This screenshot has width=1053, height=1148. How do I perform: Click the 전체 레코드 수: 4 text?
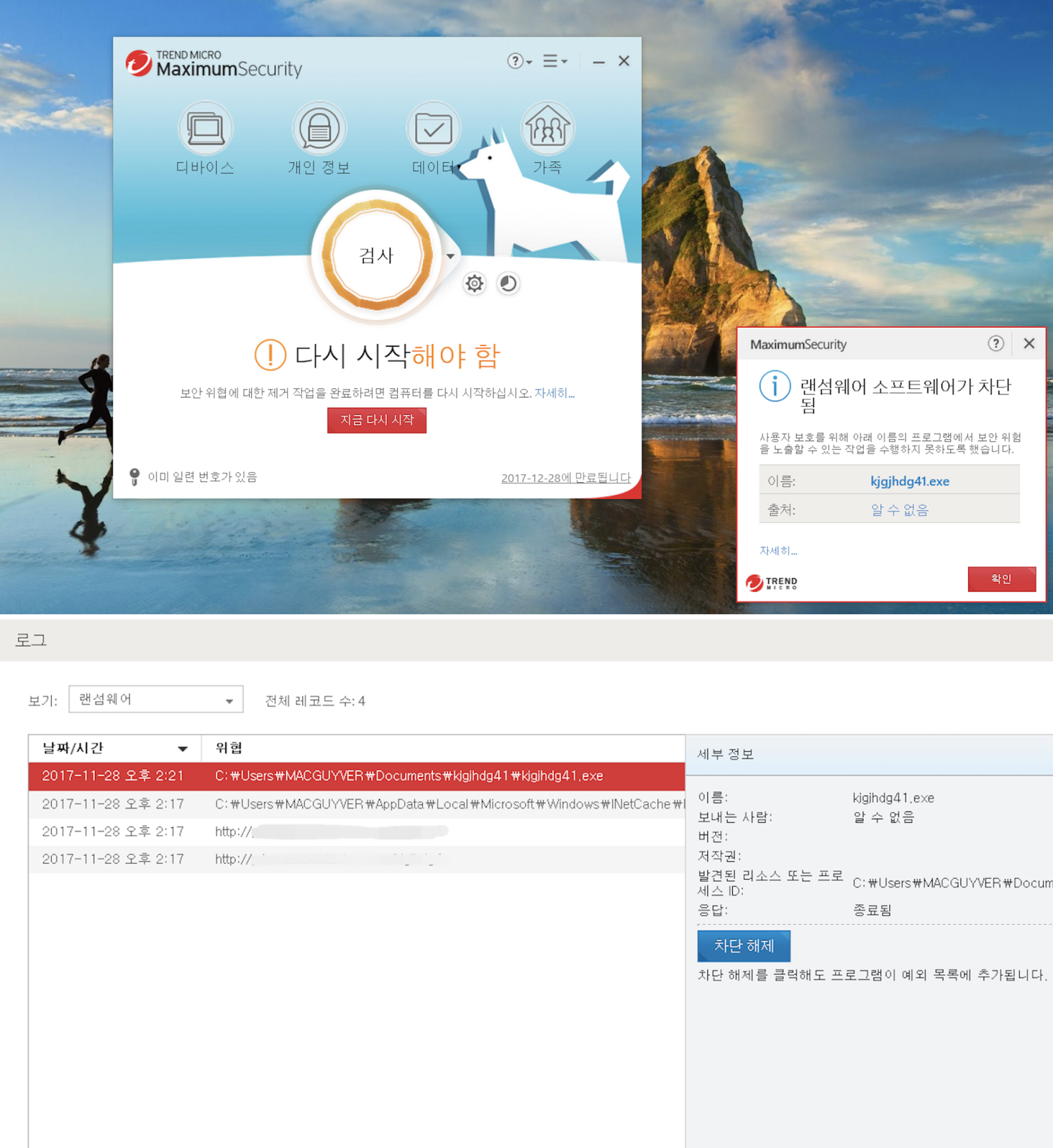click(315, 701)
